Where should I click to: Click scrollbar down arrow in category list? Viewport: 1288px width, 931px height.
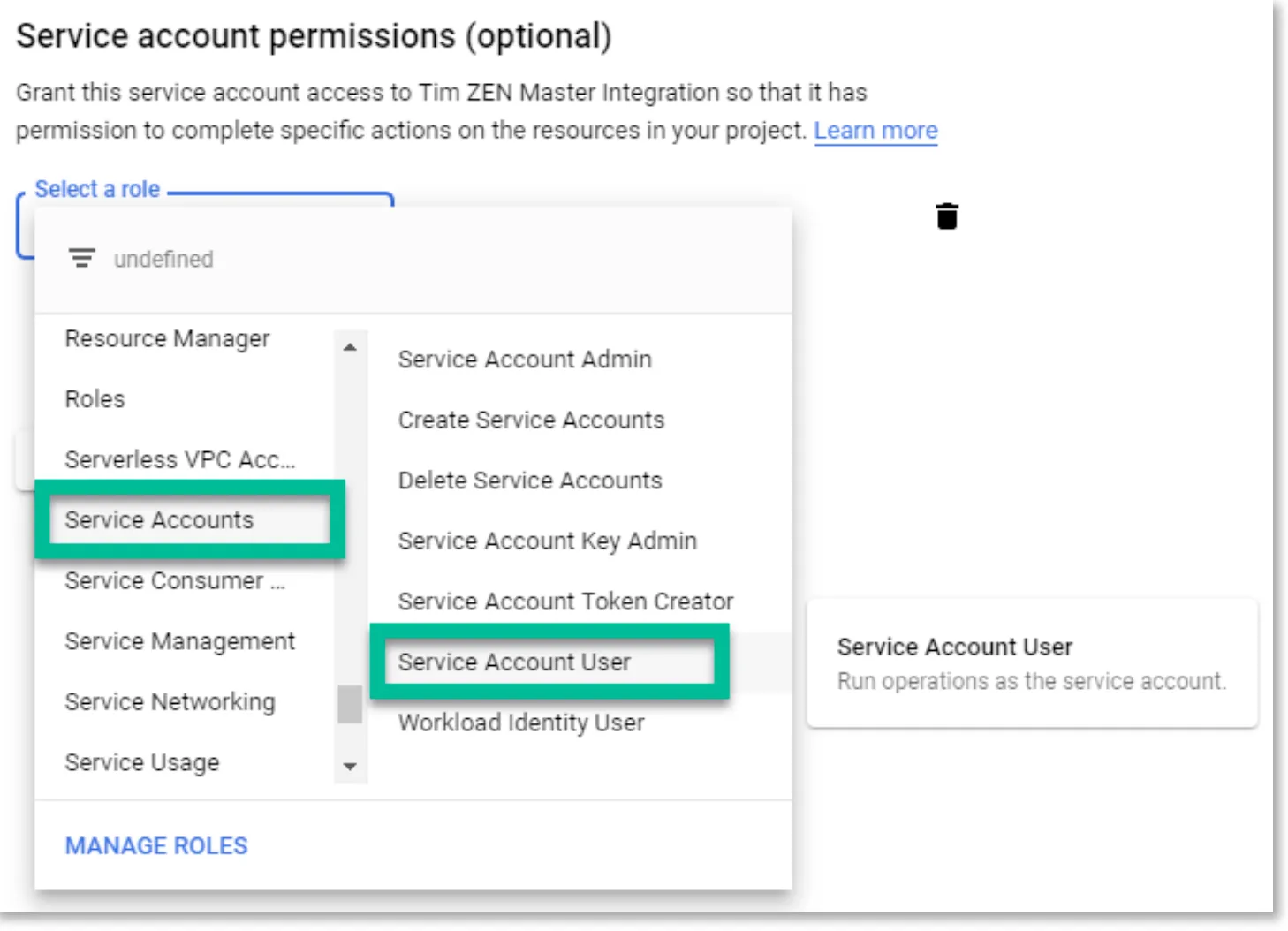tap(350, 766)
